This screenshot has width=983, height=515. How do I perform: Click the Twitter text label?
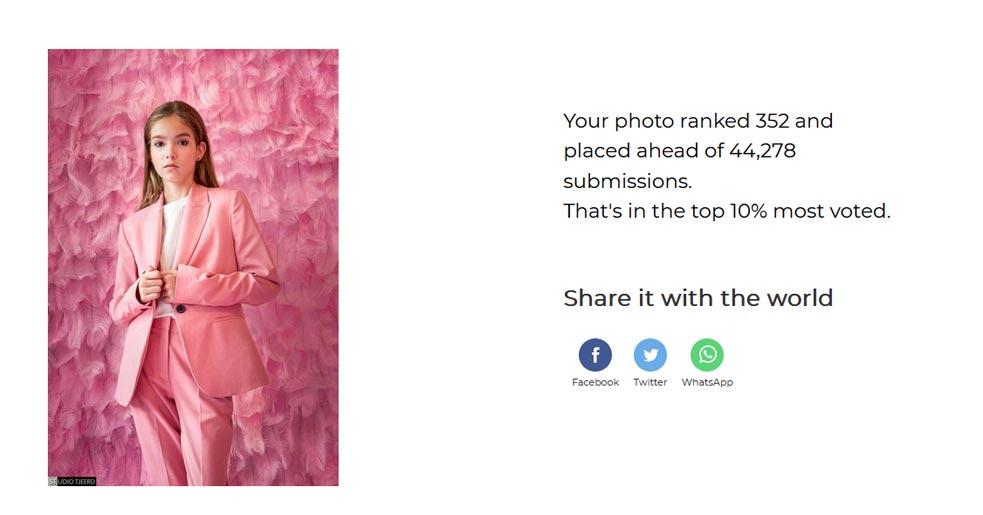coord(650,382)
